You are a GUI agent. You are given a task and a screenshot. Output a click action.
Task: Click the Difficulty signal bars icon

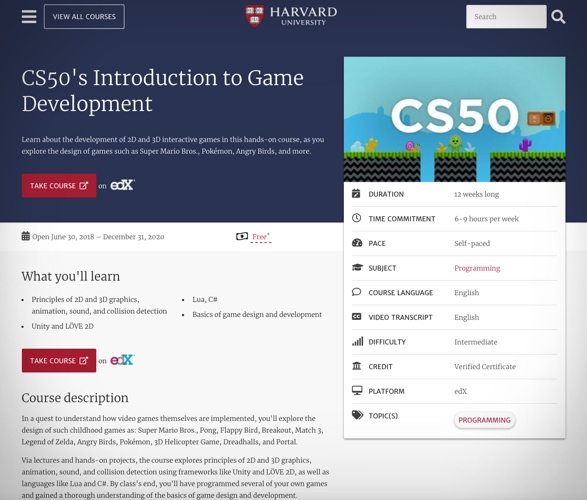pos(358,341)
